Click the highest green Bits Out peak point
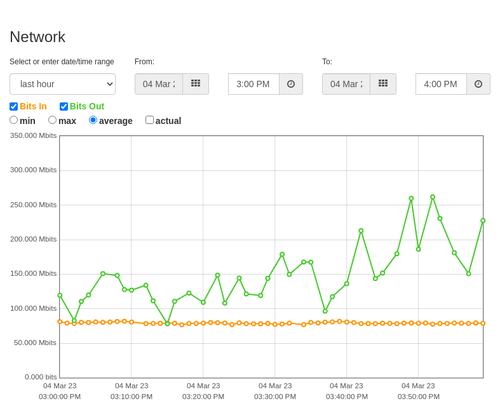Viewport: 500px width, 403px height. pyautogui.click(x=433, y=197)
